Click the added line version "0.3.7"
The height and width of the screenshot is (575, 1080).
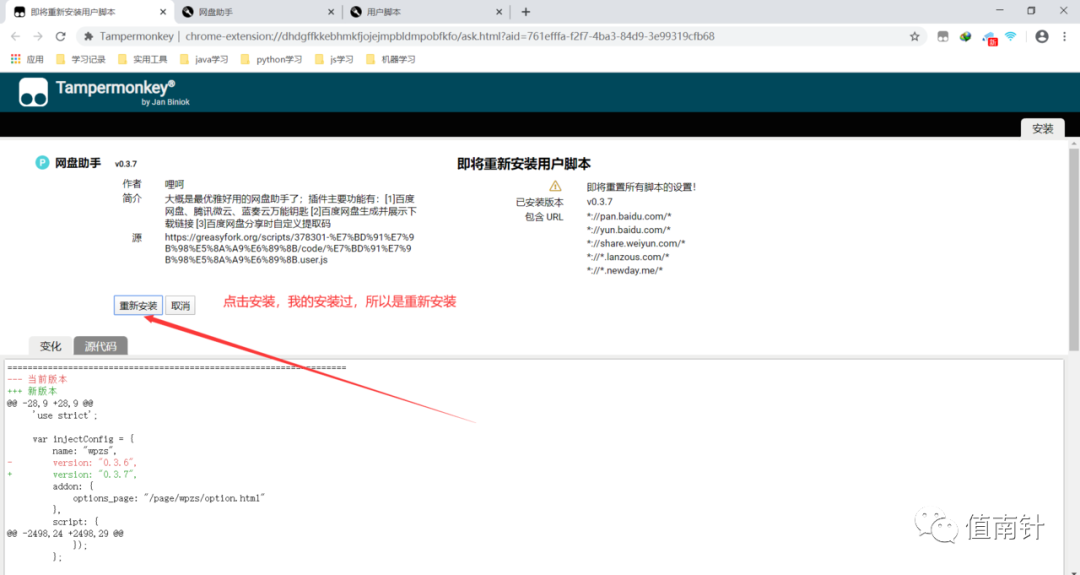coord(94,474)
